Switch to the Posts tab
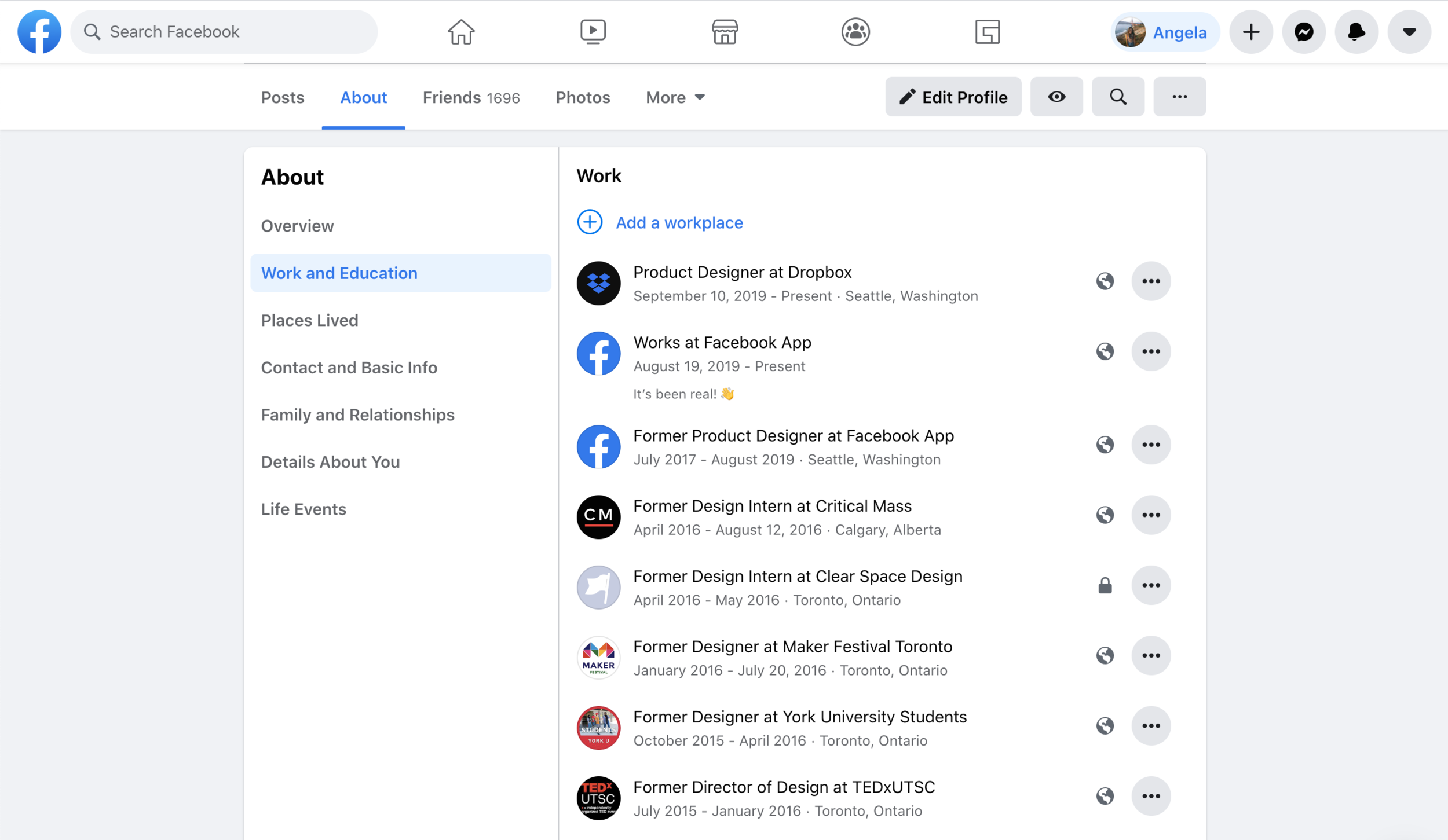The image size is (1448, 840). (283, 97)
